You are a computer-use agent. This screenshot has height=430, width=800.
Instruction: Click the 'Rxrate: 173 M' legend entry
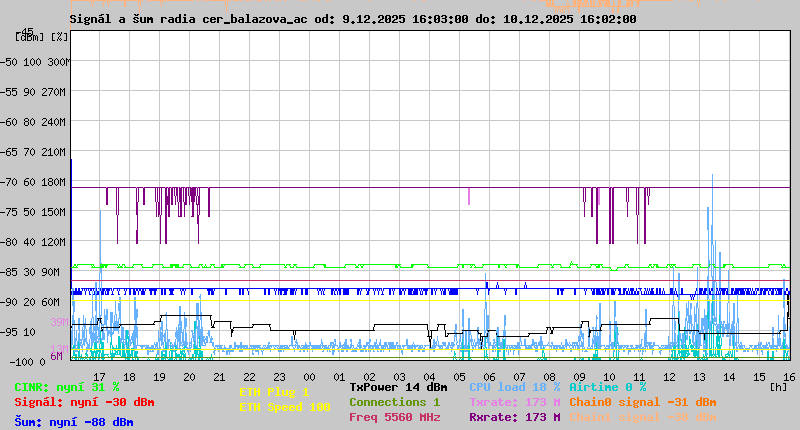(515, 417)
